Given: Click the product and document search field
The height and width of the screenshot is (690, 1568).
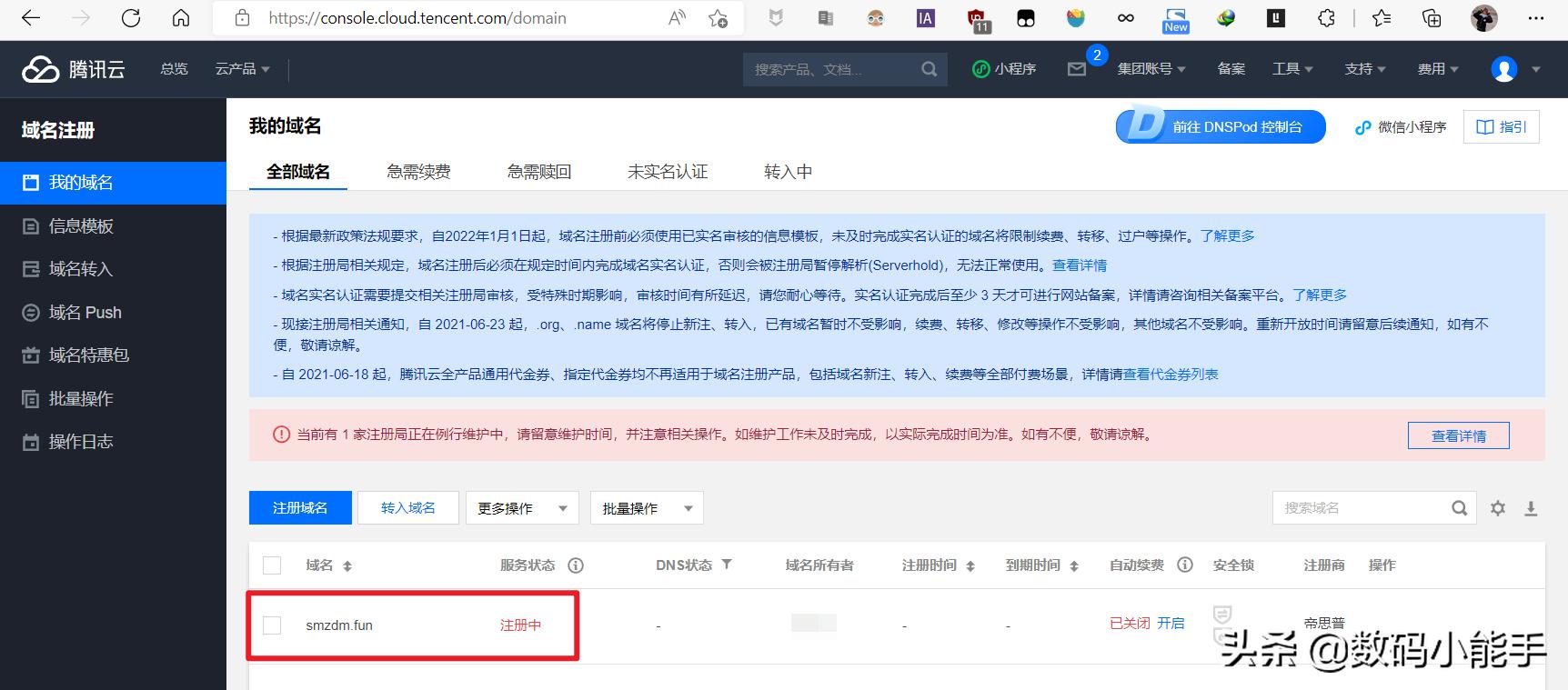Looking at the screenshot, I should click(833, 69).
